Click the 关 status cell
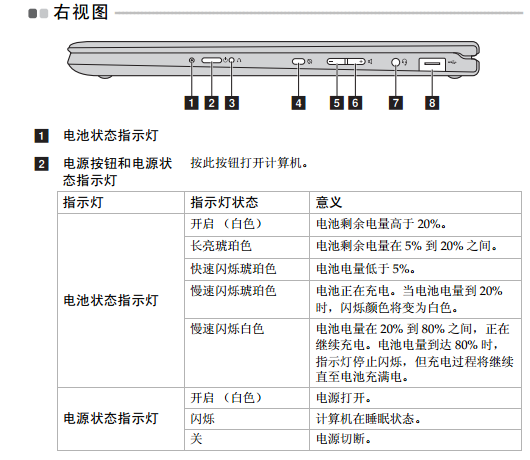The height and width of the screenshot is (460, 530). click(247, 440)
